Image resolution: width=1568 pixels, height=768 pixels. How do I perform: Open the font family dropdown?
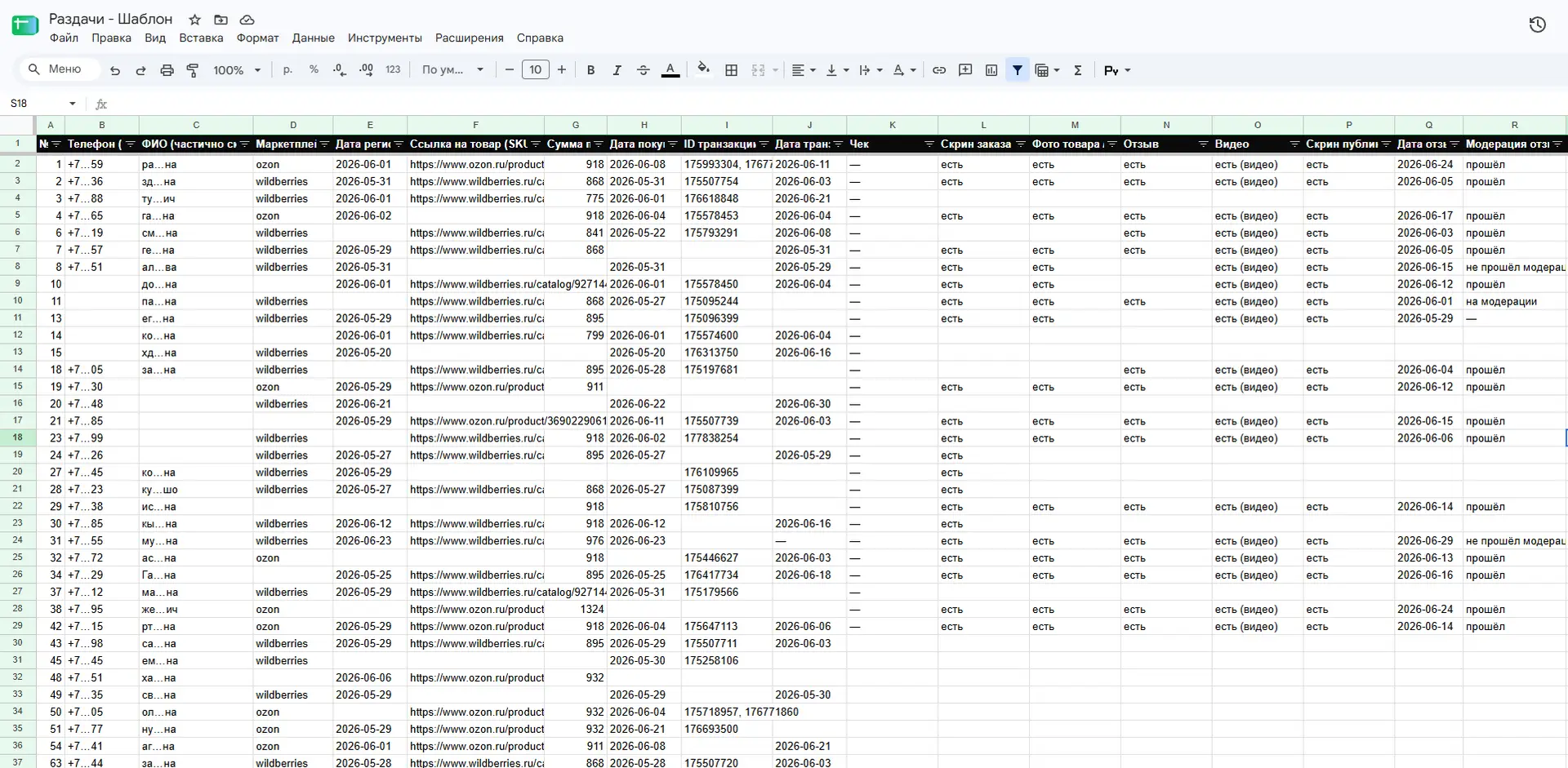[452, 70]
